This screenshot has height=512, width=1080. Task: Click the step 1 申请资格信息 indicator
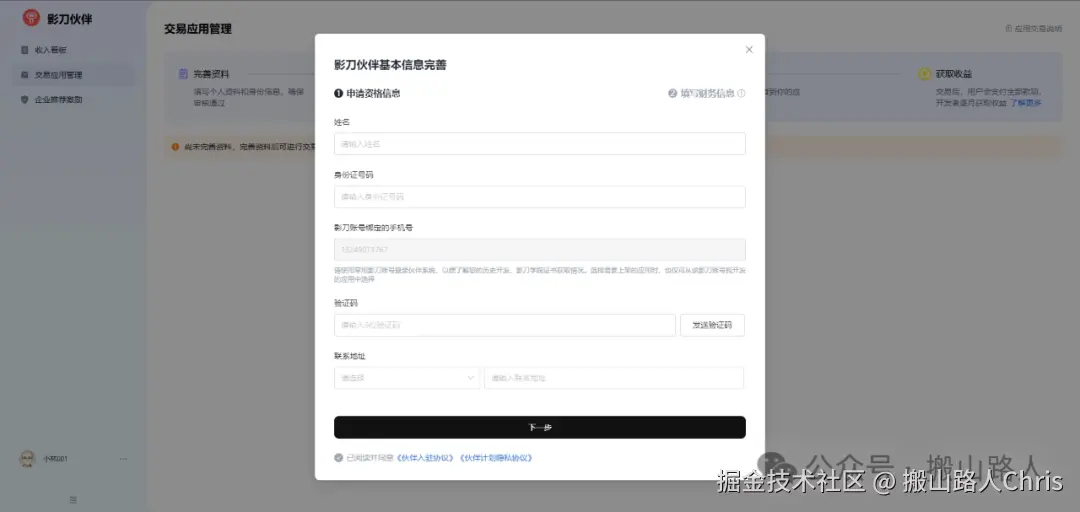point(367,94)
